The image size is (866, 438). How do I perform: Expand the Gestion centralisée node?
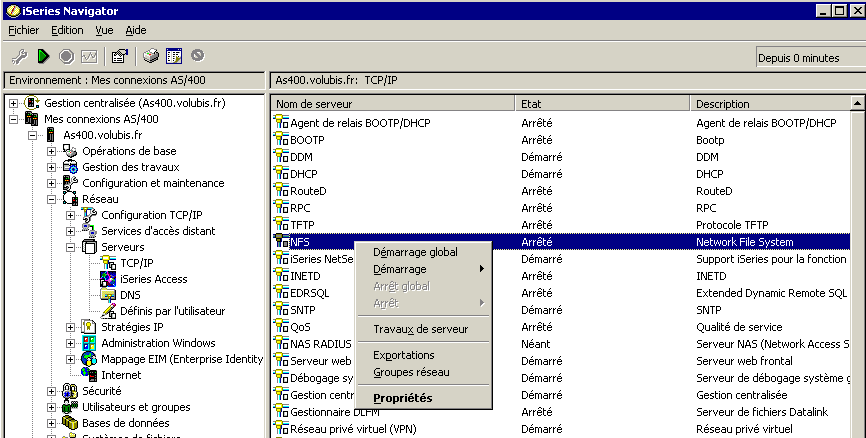(x=14, y=103)
